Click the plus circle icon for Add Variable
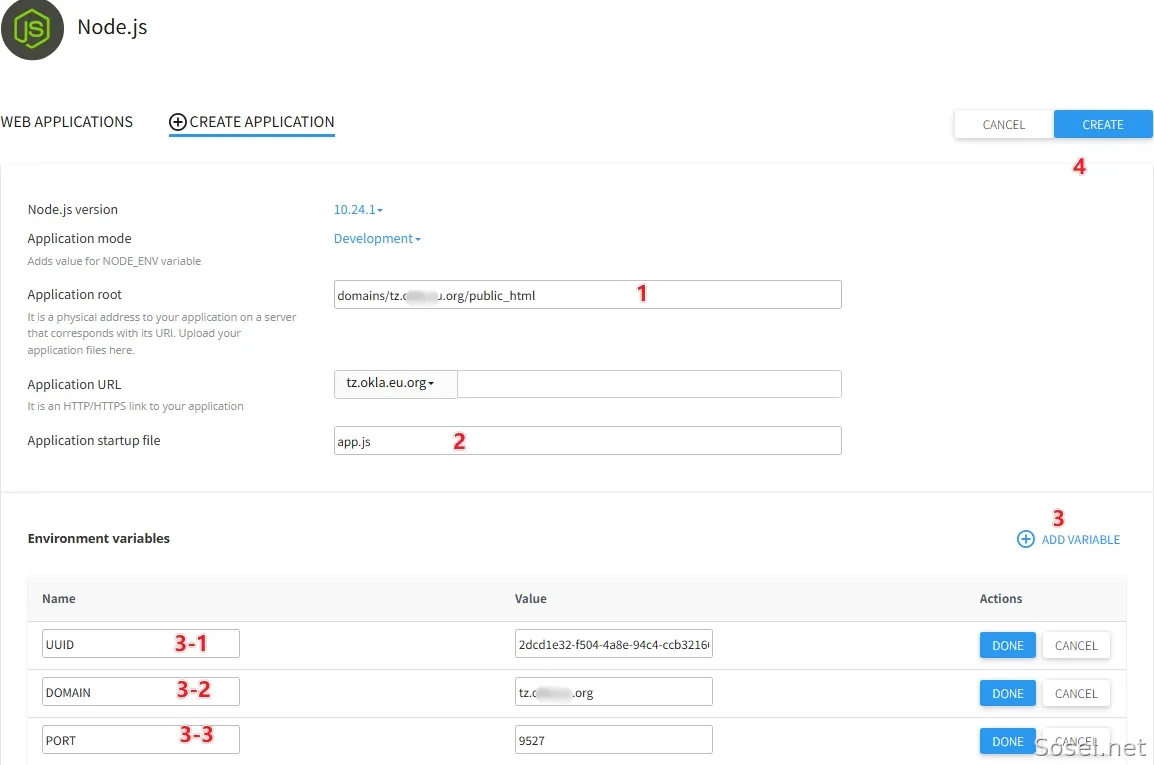The width and height of the screenshot is (1154, 765). (1026, 539)
